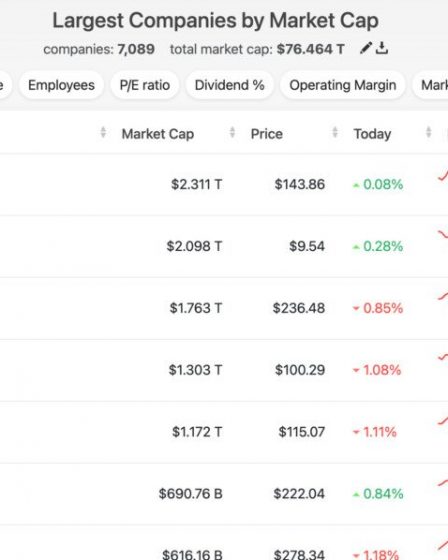
Task: Click sort arrows right of Today column
Action: tap(429, 132)
